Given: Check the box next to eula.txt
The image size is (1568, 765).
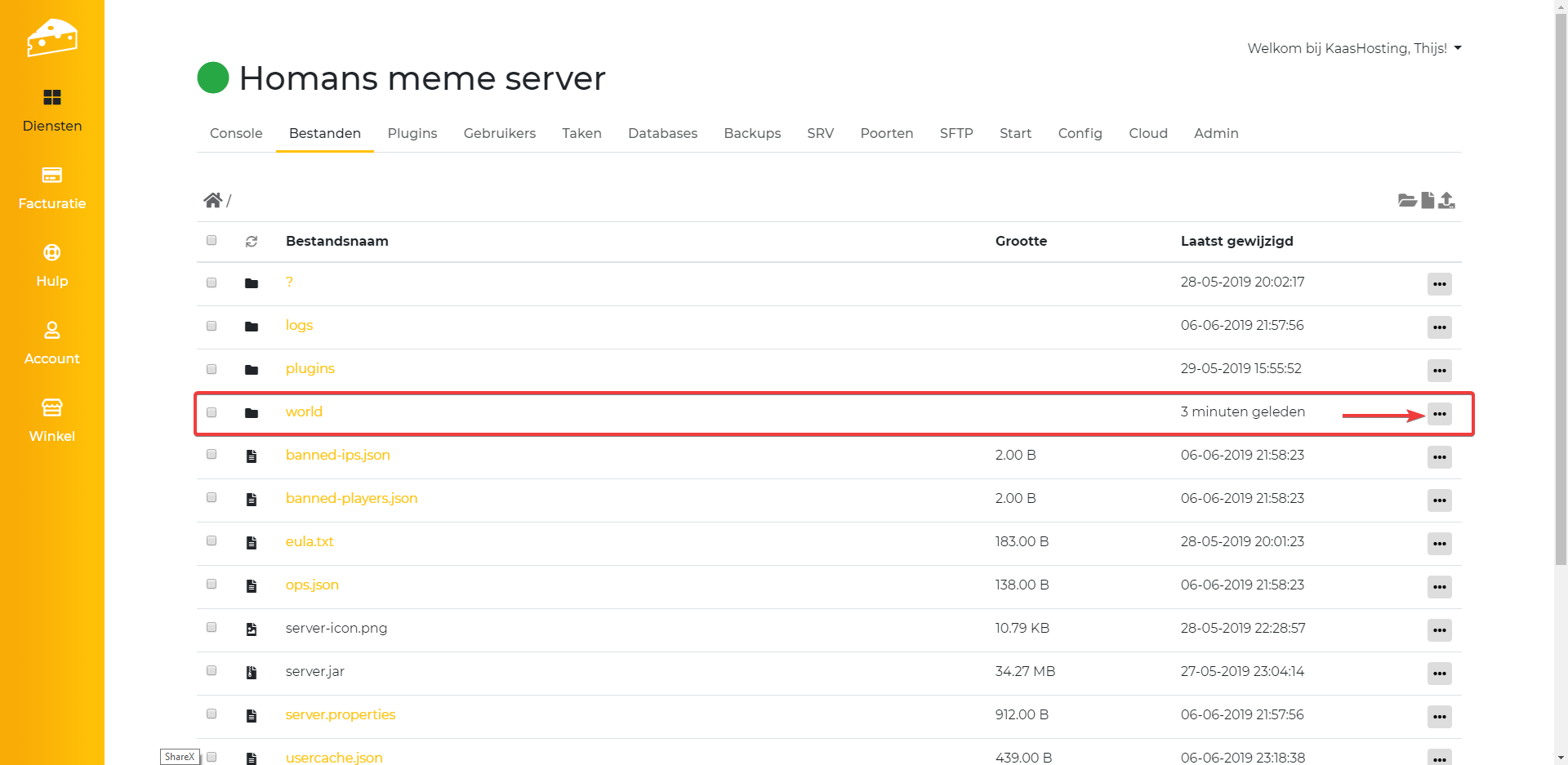Looking at the screenshot, I should [x=212, y=541].
